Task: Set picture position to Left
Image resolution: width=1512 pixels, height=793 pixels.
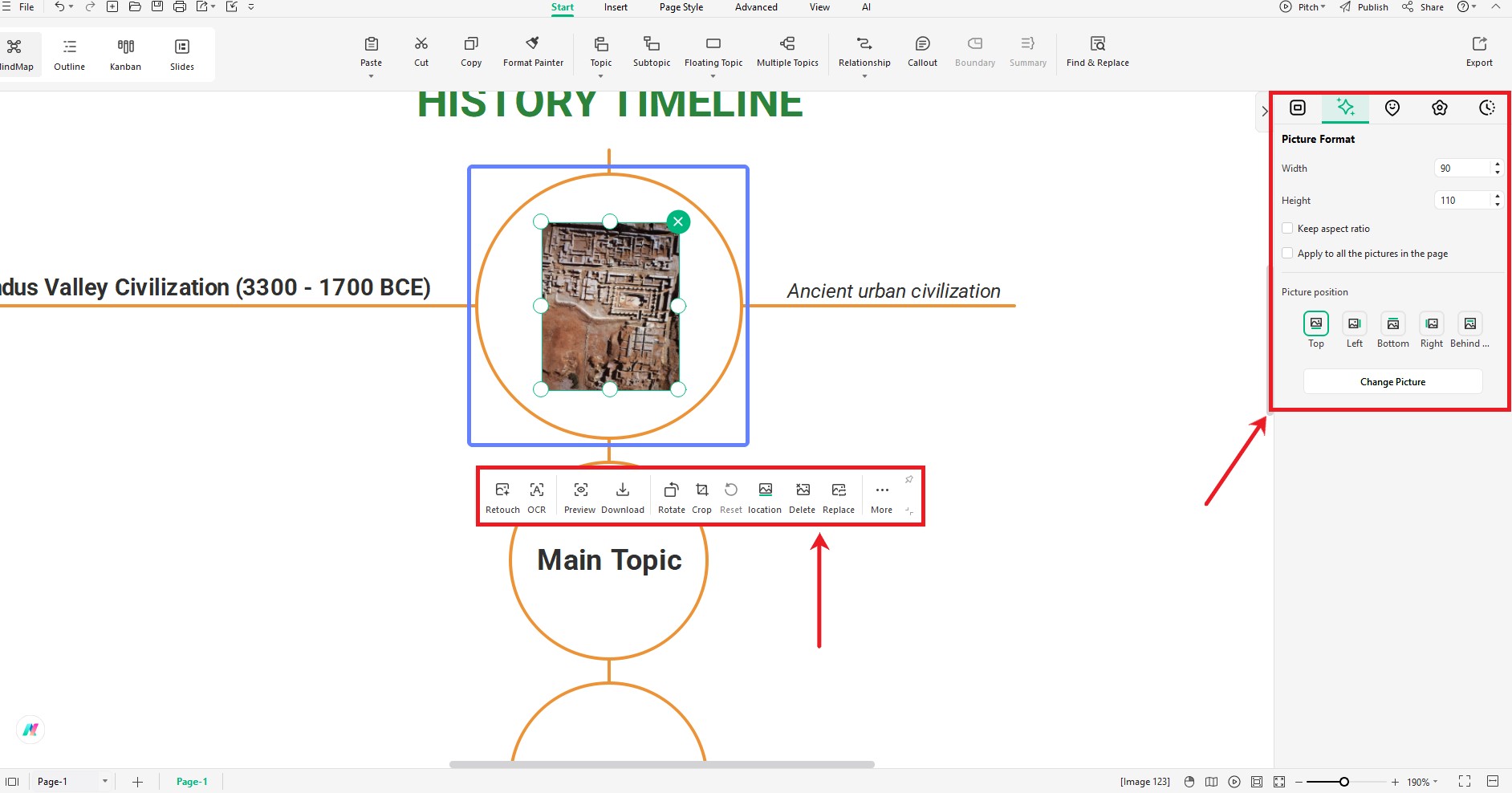Action: tap(1355, 323)
